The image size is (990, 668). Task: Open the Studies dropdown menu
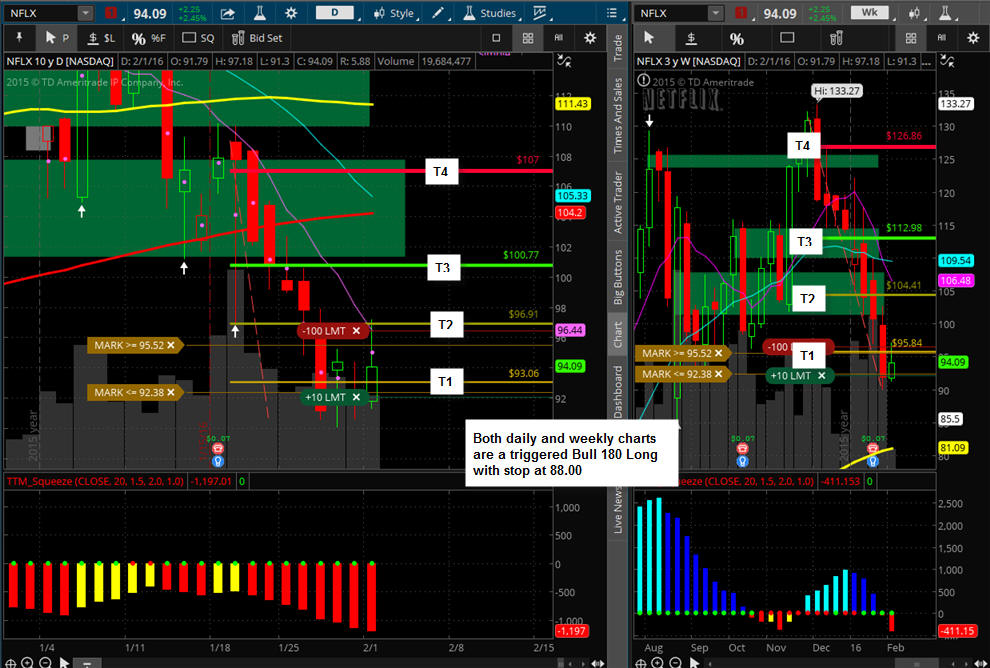pyautogui.click(x=490, y=13)
